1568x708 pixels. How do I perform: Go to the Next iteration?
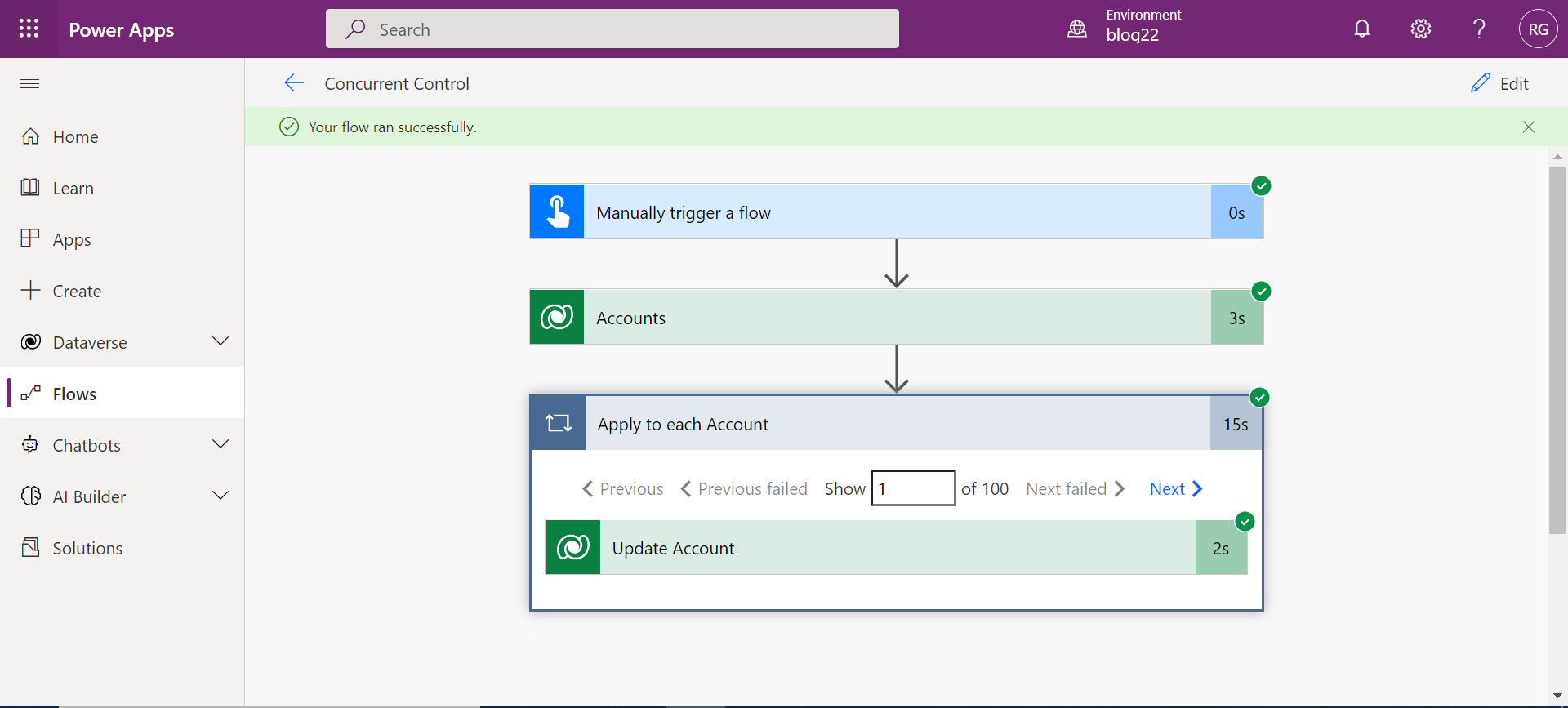(1176, 488)
